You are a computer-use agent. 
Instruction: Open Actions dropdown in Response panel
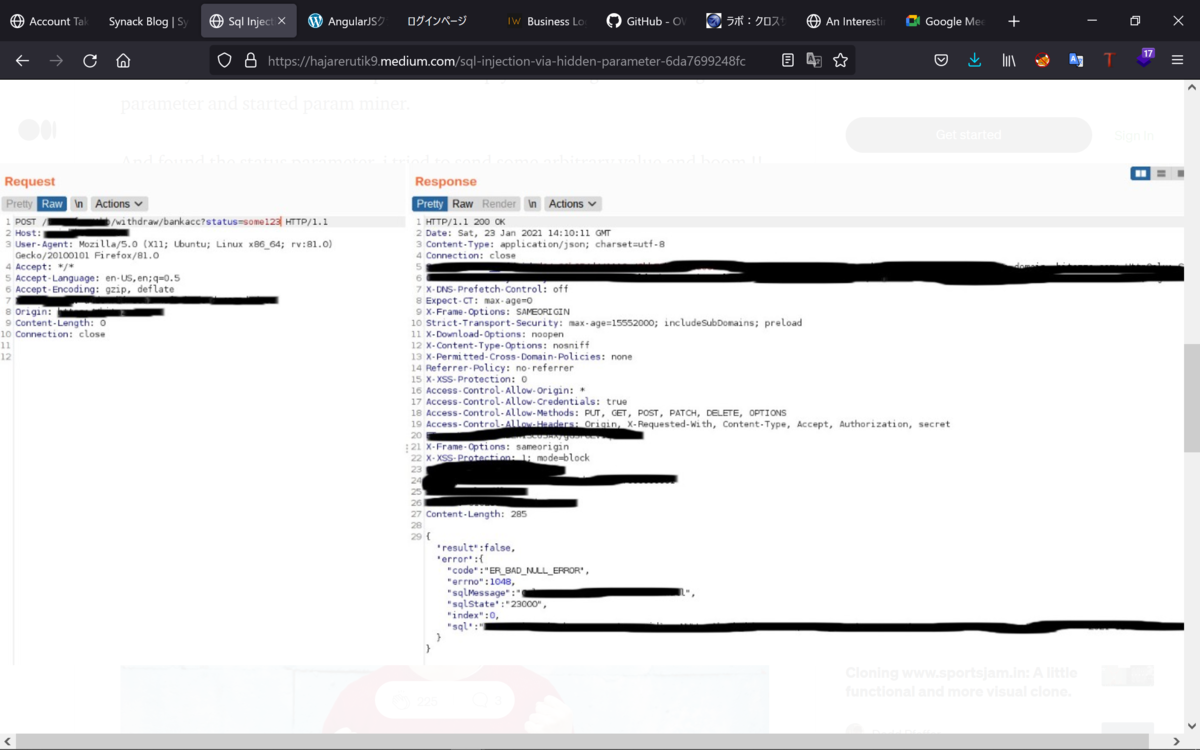573,204
